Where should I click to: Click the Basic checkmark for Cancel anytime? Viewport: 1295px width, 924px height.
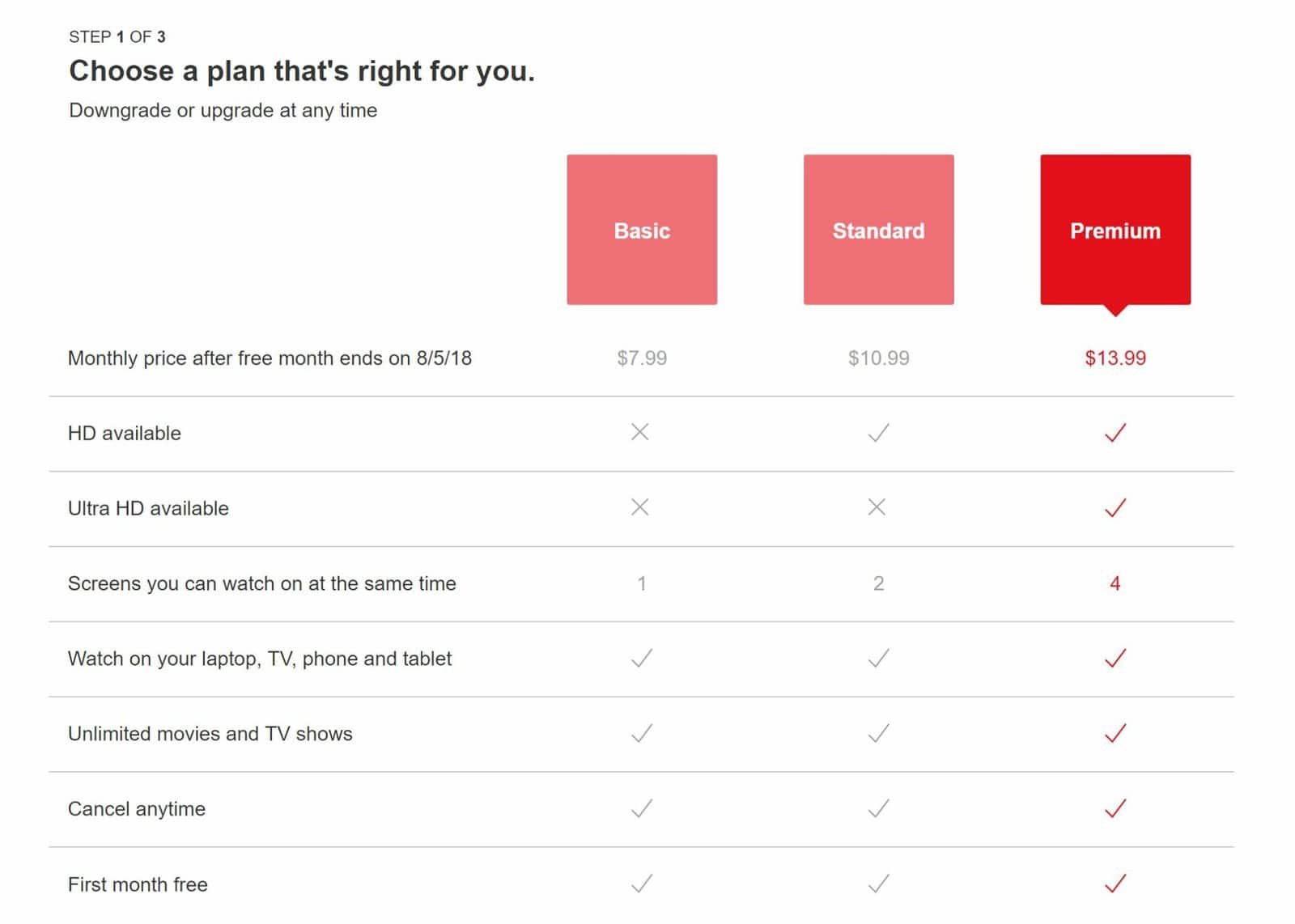tap(639, 808)
